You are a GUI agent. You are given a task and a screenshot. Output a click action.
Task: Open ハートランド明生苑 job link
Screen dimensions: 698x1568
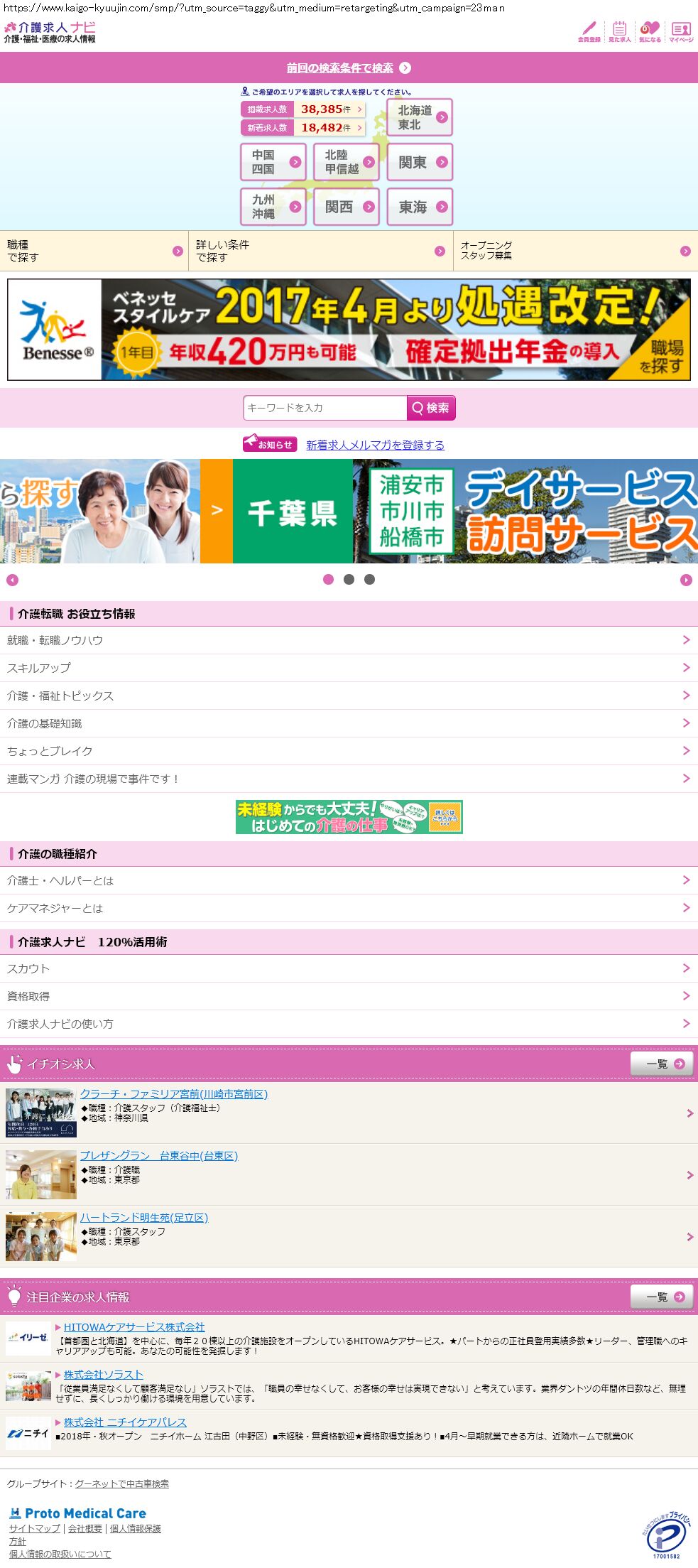coord(144,1218)
